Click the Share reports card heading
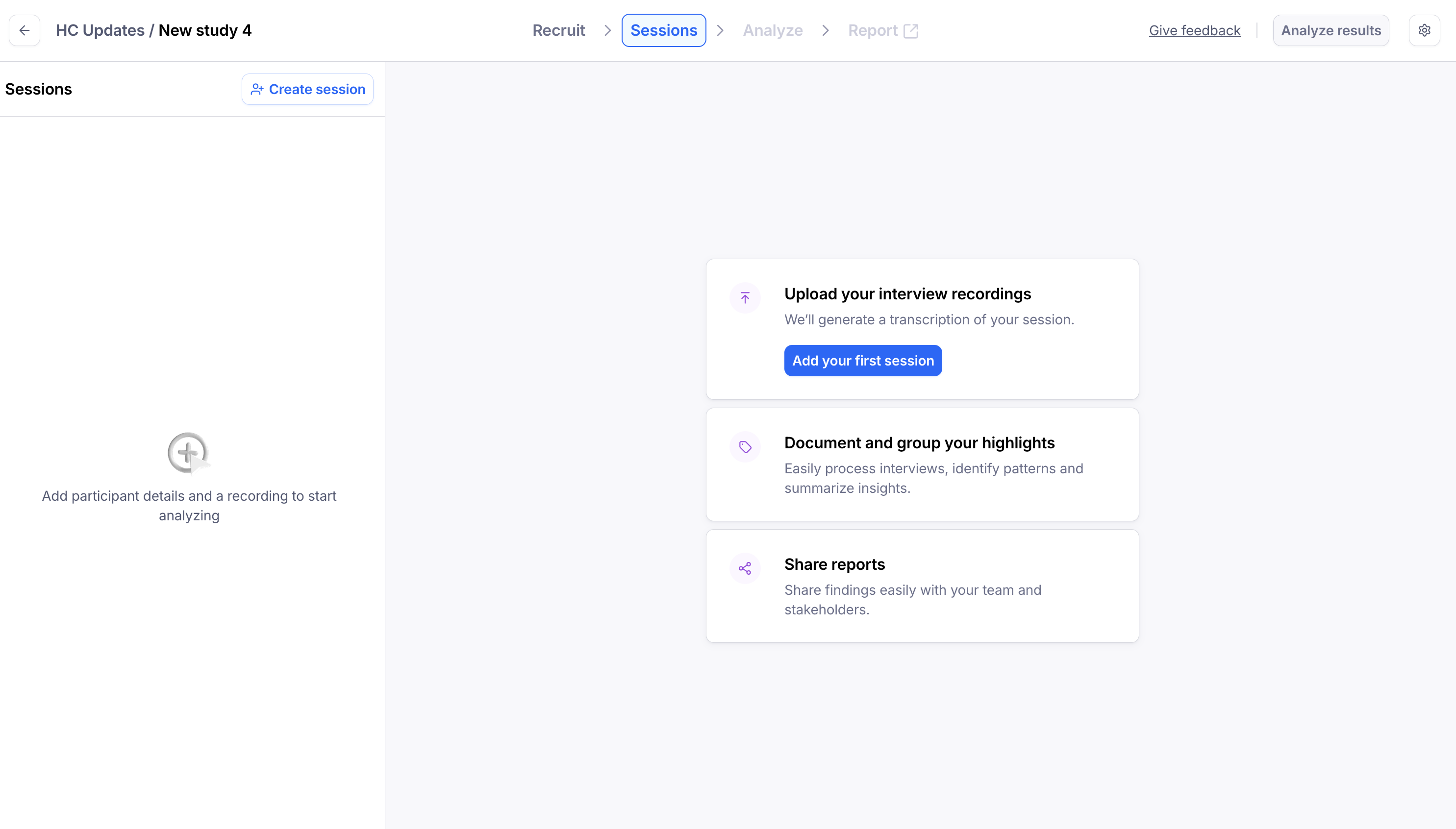Screen dimensions: 1456x829 pos(834,564)
